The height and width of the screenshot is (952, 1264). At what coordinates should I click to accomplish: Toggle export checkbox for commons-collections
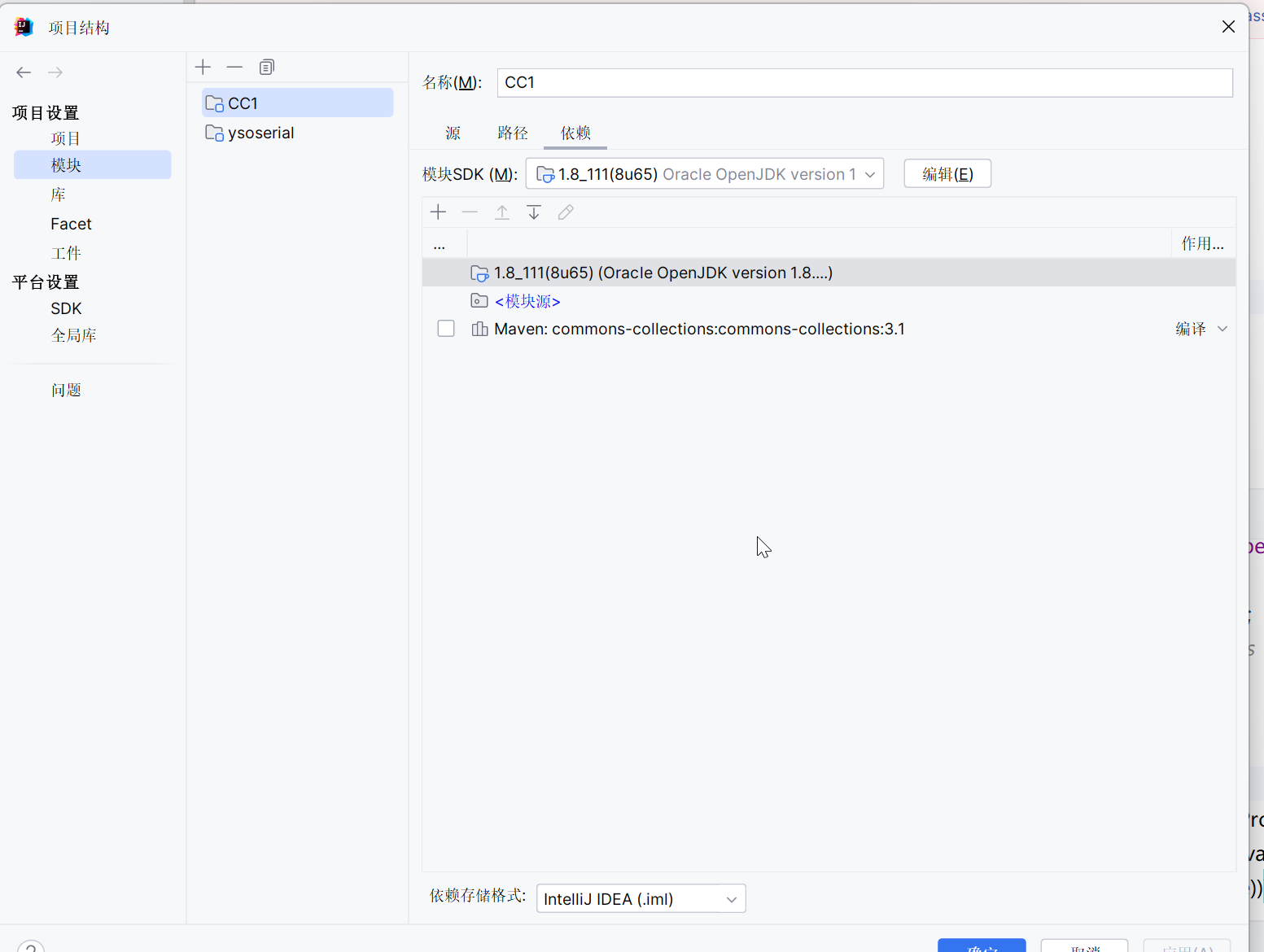pyautogui.click(x=446, y=329)
